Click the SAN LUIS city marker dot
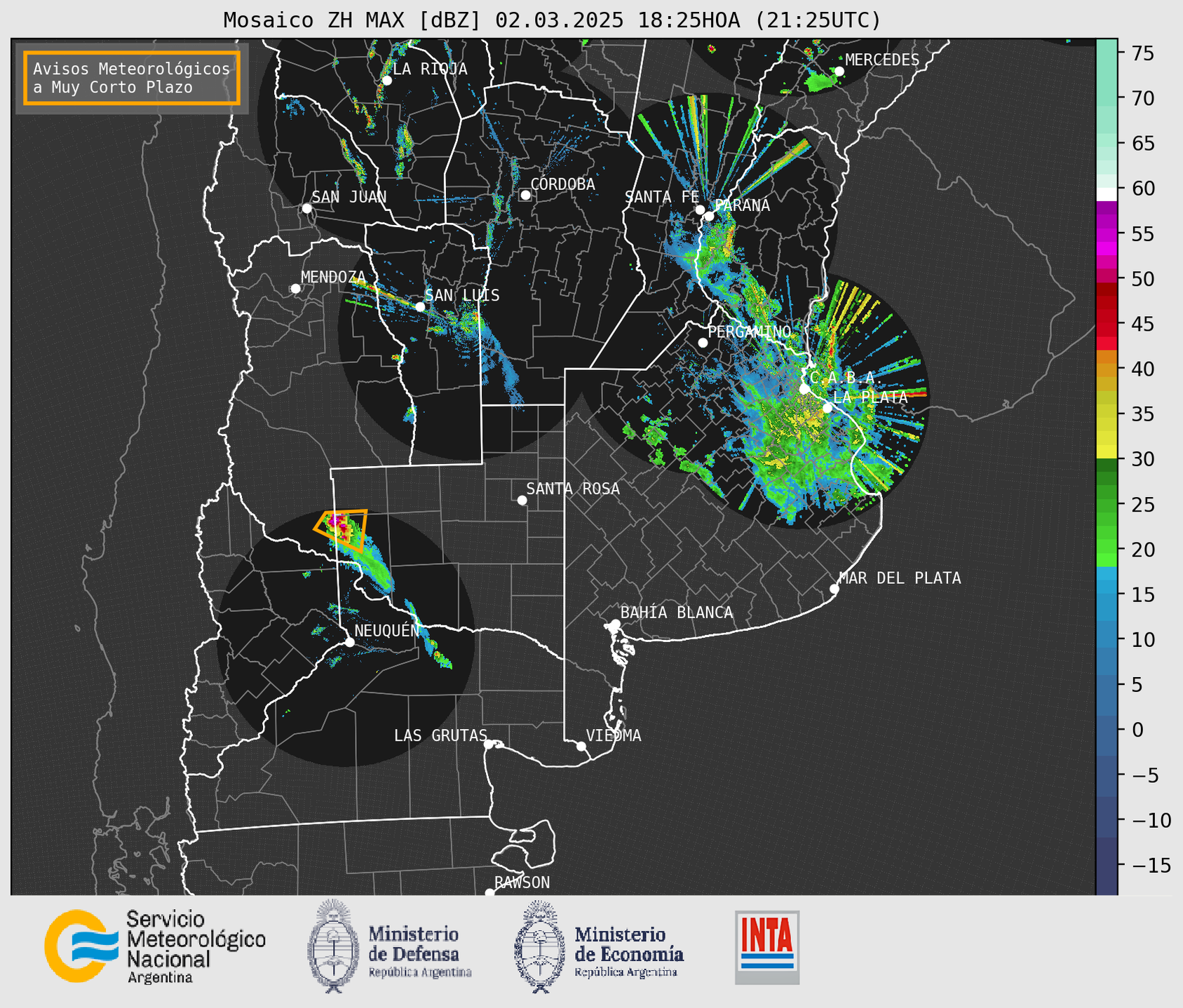The width and height of the screenshot is (1183, 1008). click(x=420, y=307)
